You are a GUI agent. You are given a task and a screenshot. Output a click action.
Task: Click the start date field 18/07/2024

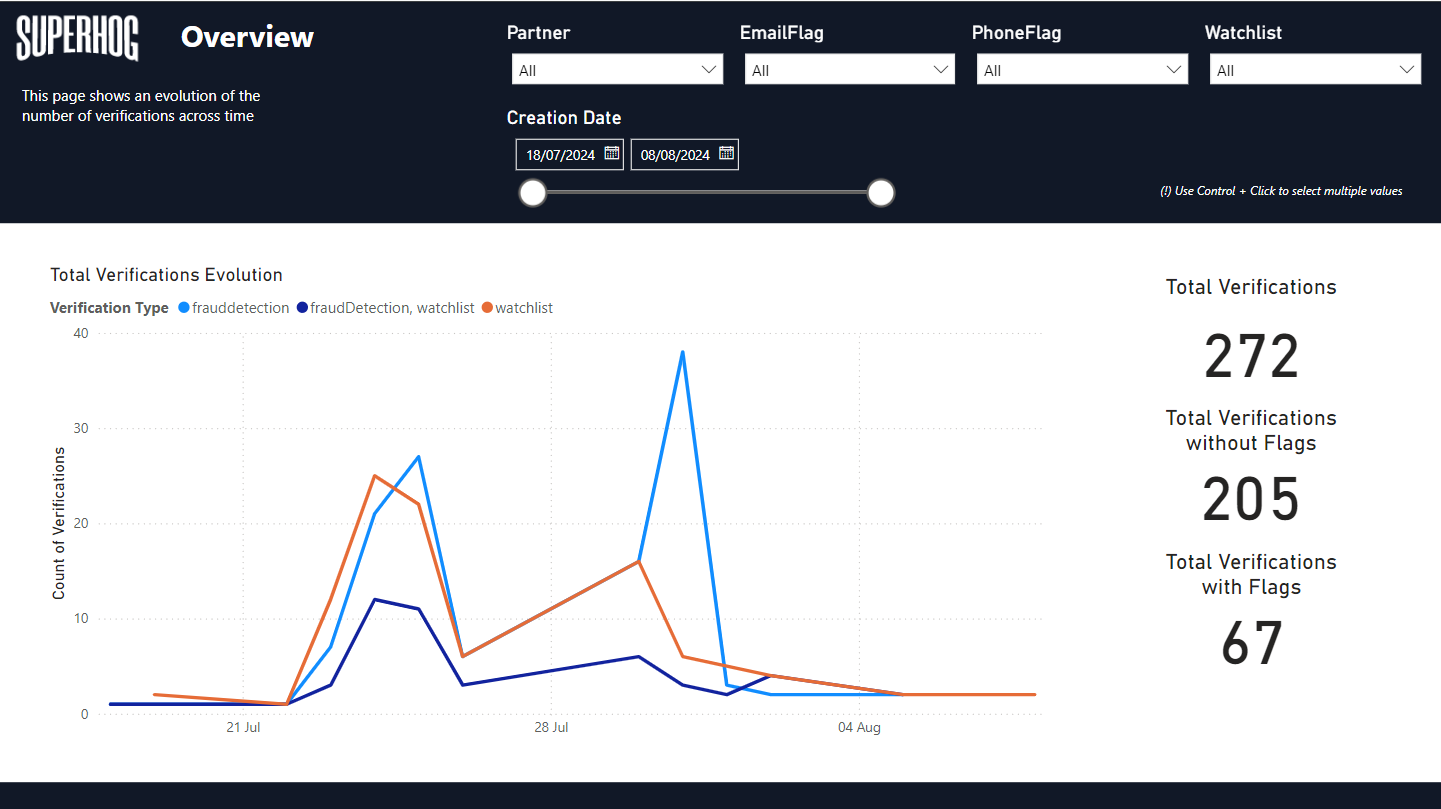pyautogui.click(x=560, y=155)
